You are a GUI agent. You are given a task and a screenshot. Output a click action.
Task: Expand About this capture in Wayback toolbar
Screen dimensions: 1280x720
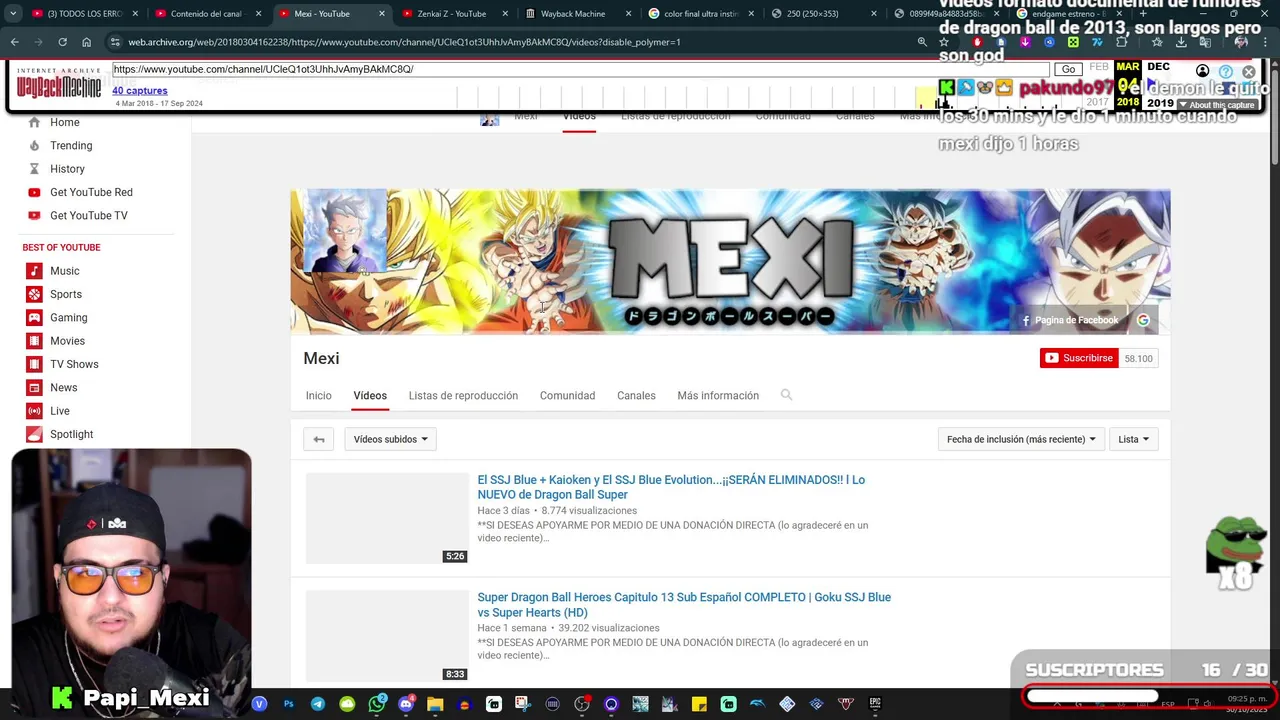point(1216,105)
